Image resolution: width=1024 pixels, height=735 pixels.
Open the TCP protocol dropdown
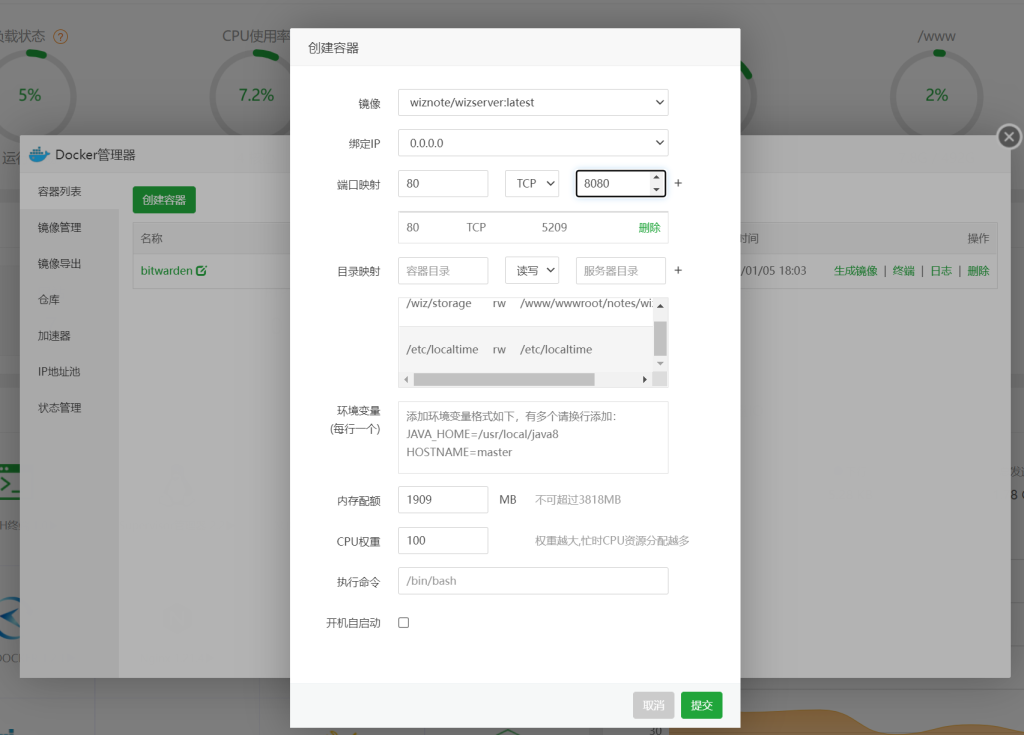[531, 184]
